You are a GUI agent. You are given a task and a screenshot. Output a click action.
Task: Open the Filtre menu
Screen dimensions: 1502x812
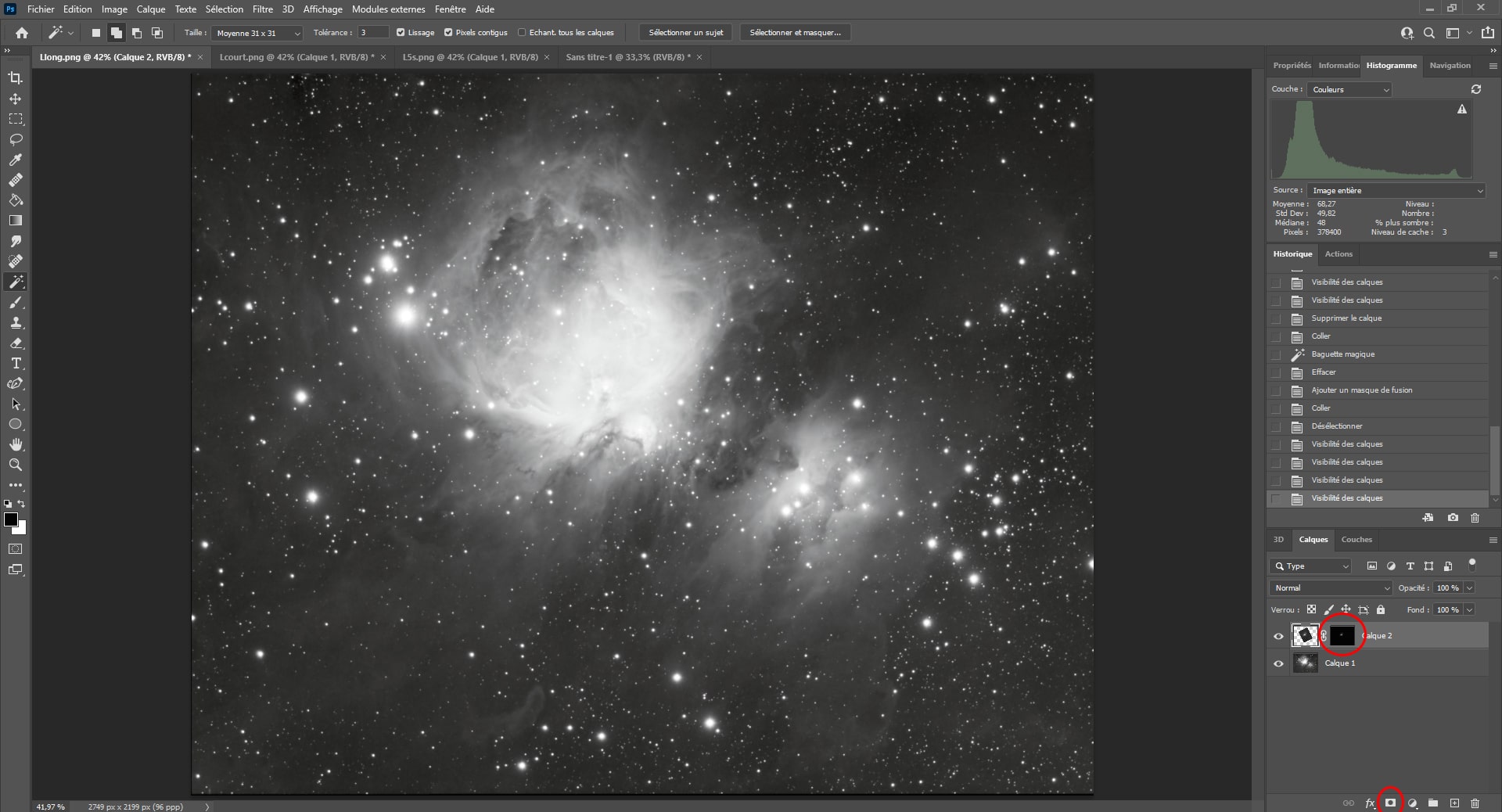(263, 9)
